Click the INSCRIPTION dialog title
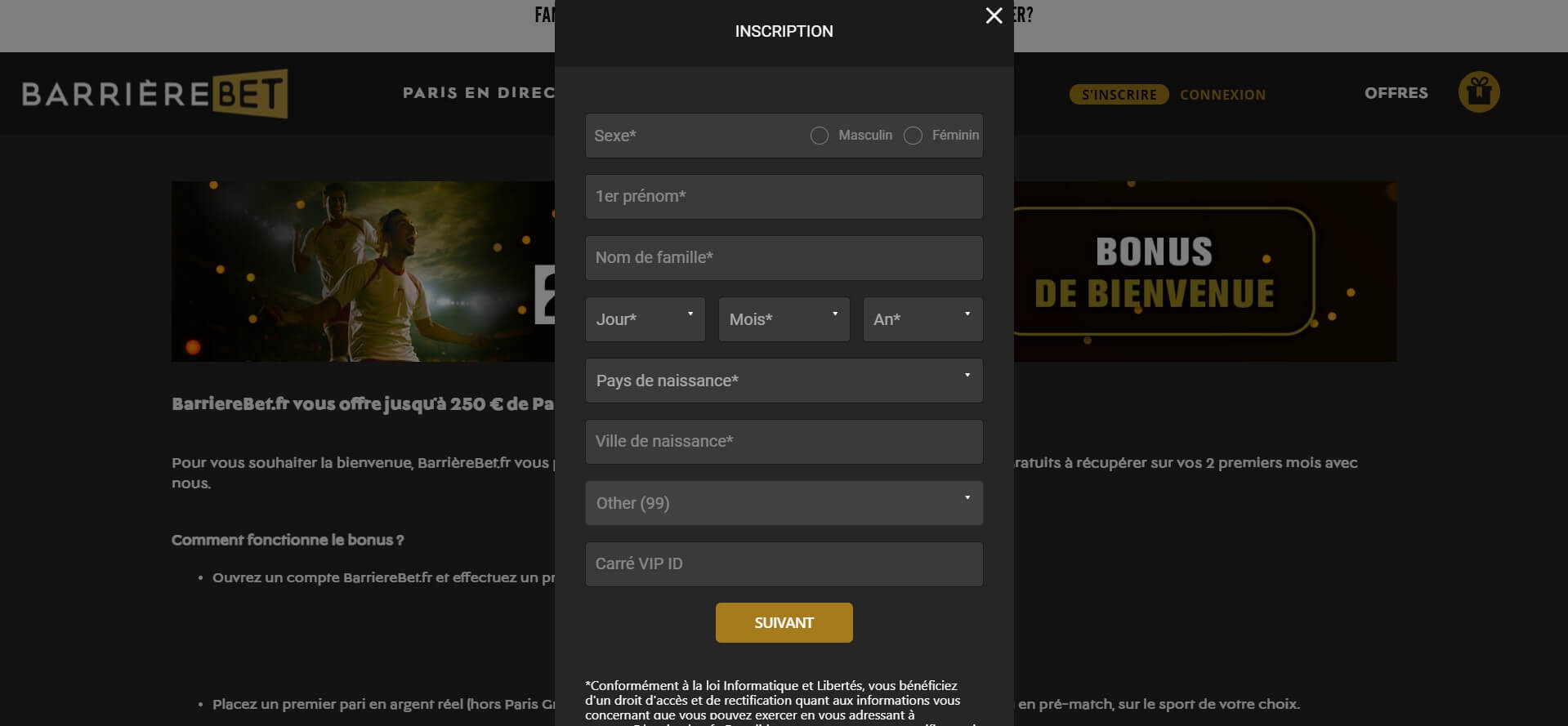 pos(784,31)
